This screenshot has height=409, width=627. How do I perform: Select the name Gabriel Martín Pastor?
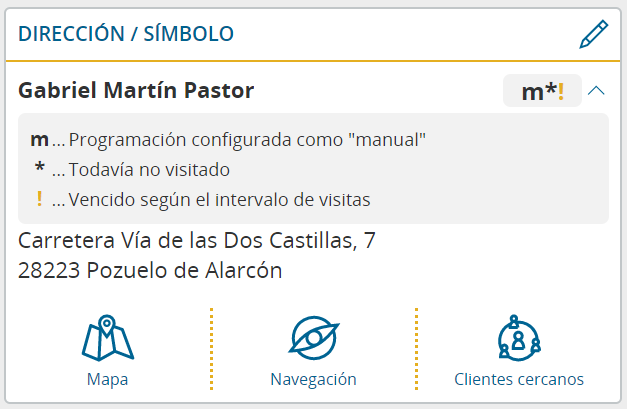tap(136, 90)
